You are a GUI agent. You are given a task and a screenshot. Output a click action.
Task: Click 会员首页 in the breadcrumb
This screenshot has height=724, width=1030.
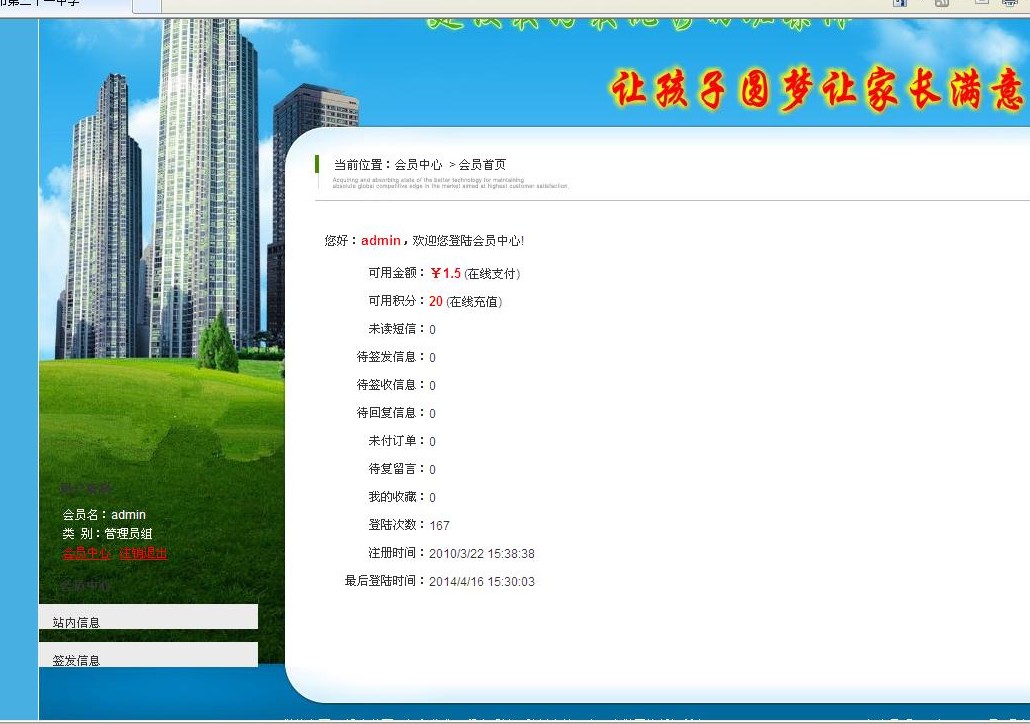482,165
